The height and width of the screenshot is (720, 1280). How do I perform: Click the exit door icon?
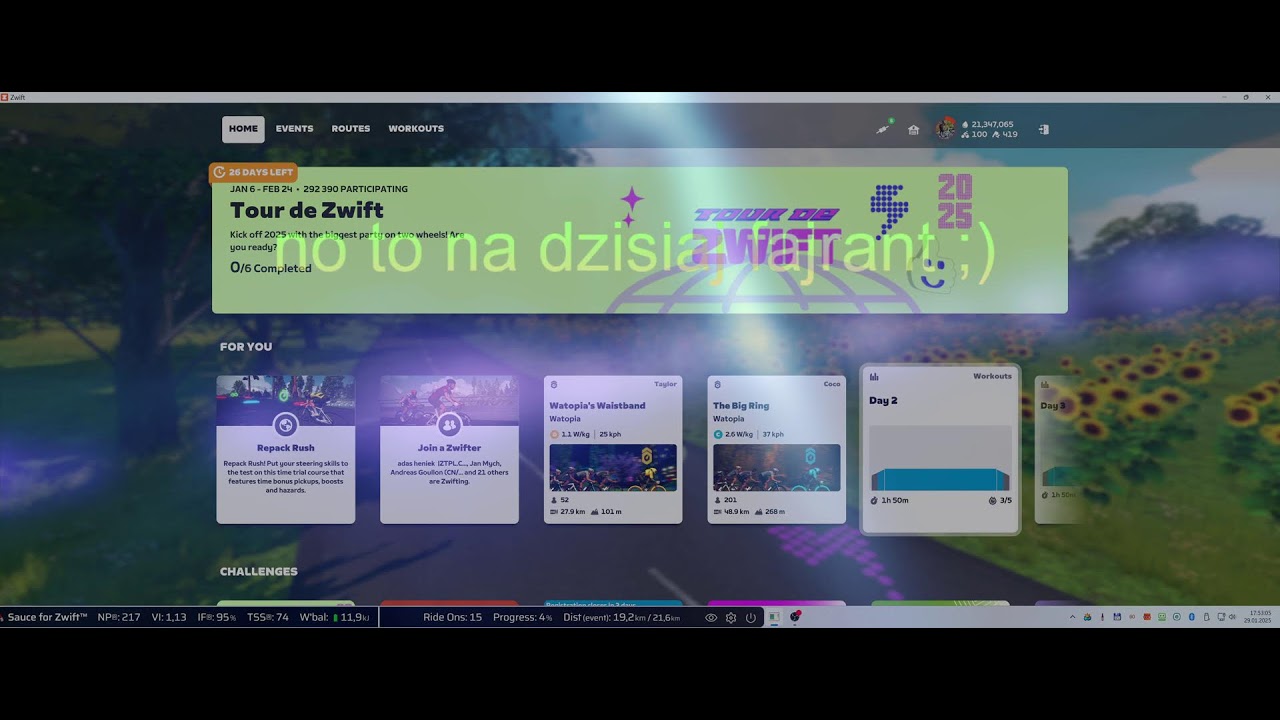tap(1043, 129)
